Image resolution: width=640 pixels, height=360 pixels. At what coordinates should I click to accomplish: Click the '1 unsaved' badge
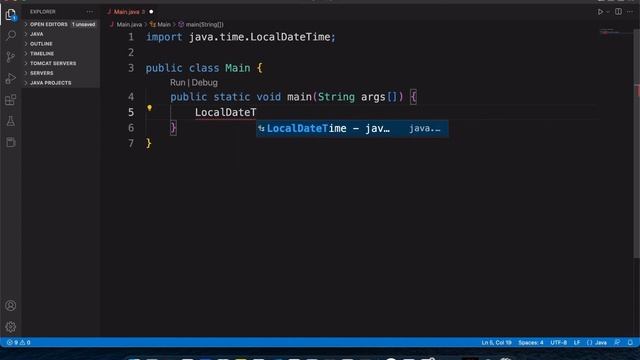click(x=83, y=24)
